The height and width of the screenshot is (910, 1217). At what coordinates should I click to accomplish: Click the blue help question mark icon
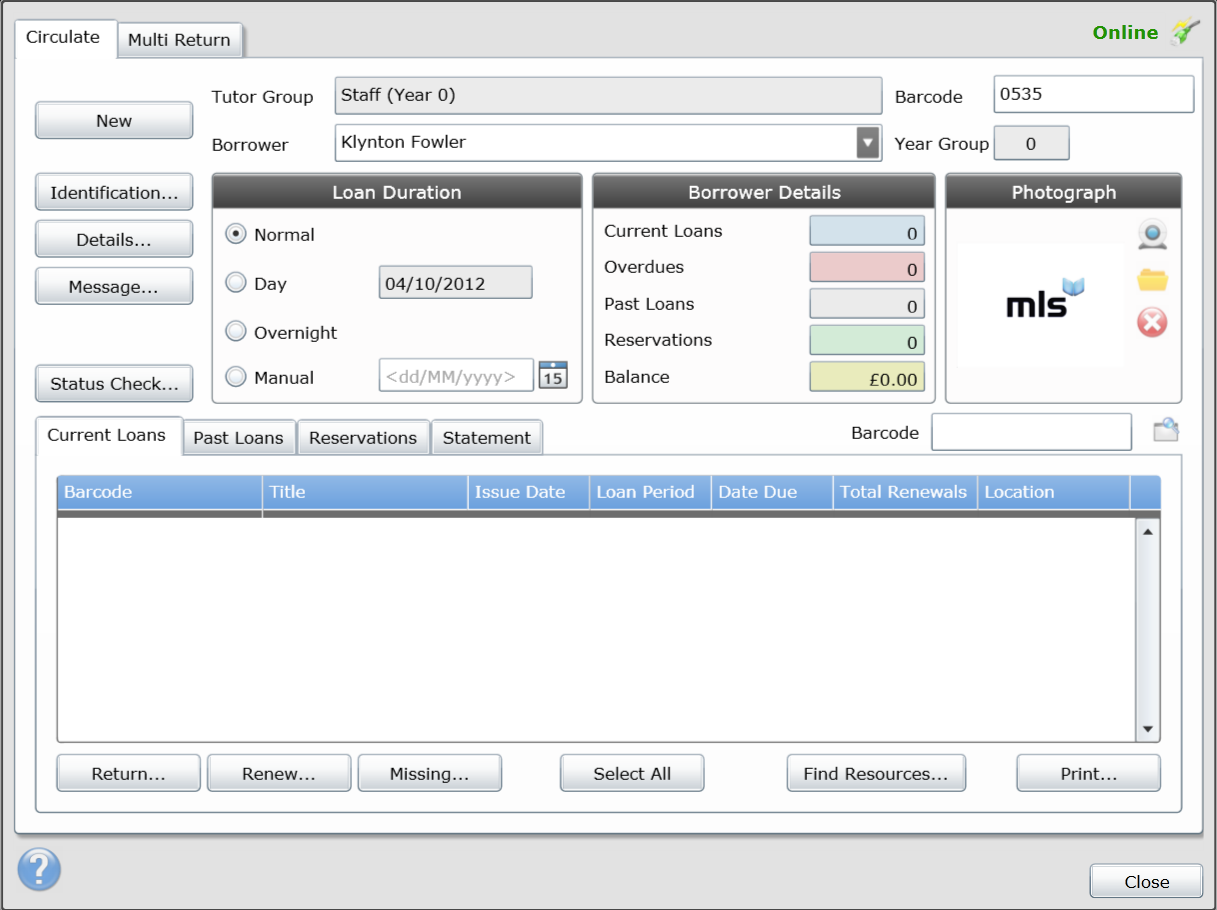coord(39,868)
